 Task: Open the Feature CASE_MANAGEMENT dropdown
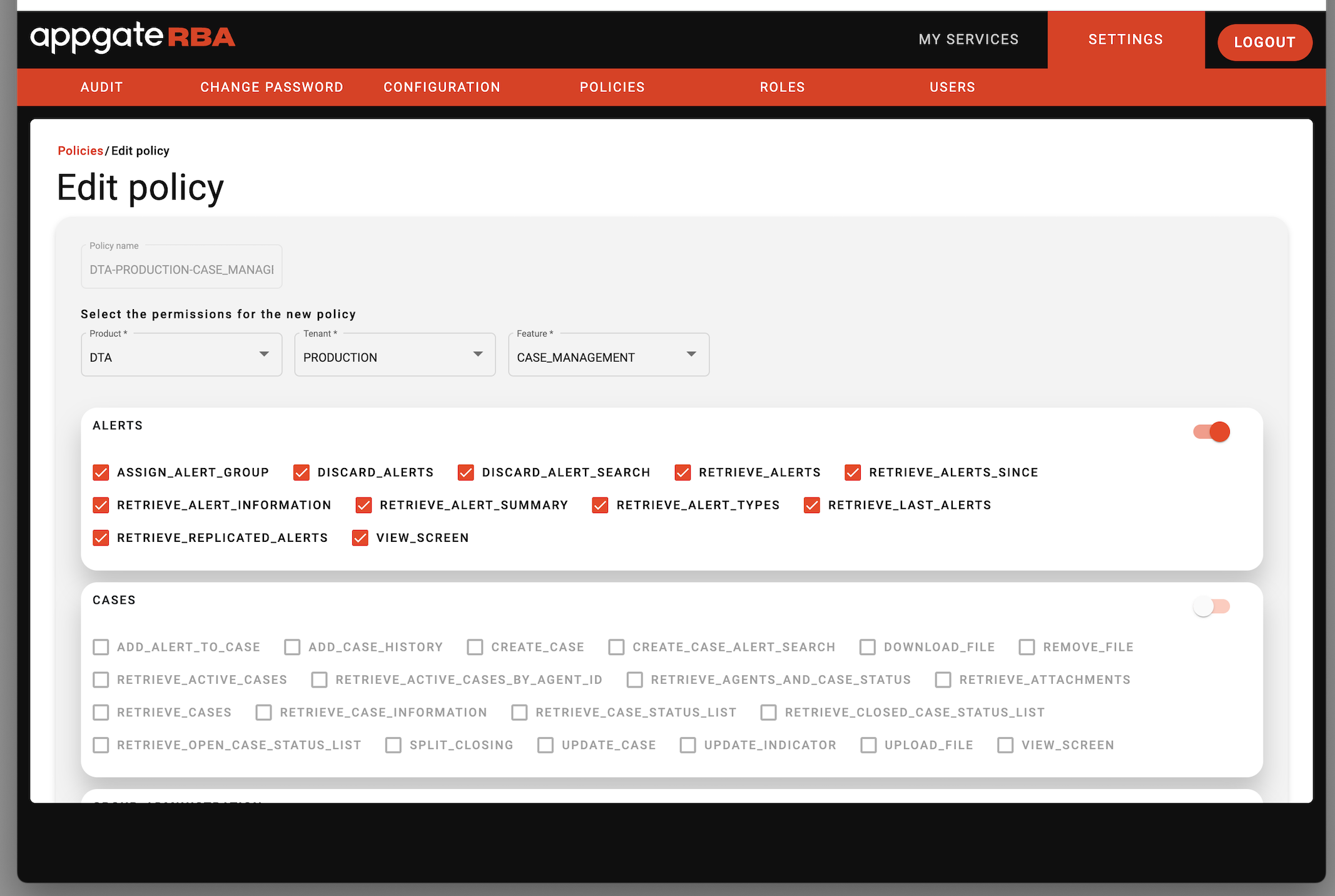pyautogui.click(x=608, y=355)
